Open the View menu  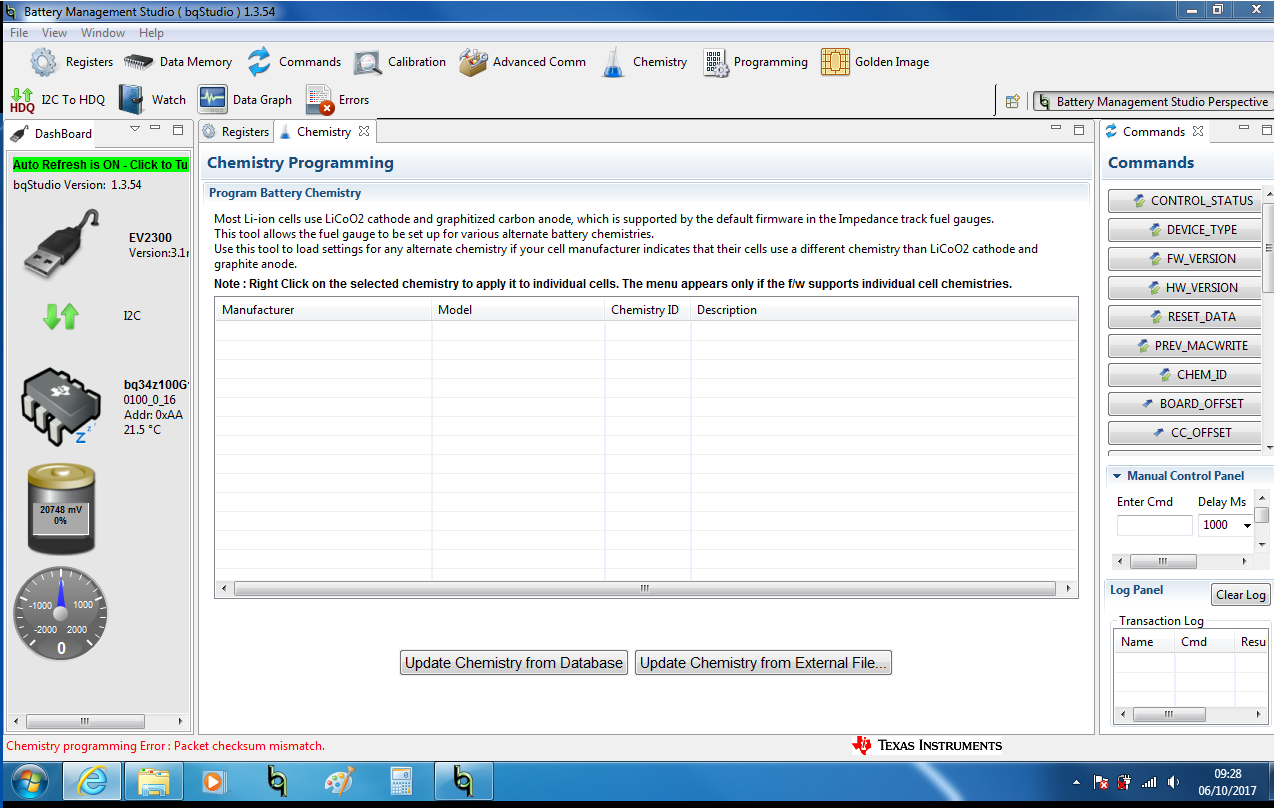(55, 33)
